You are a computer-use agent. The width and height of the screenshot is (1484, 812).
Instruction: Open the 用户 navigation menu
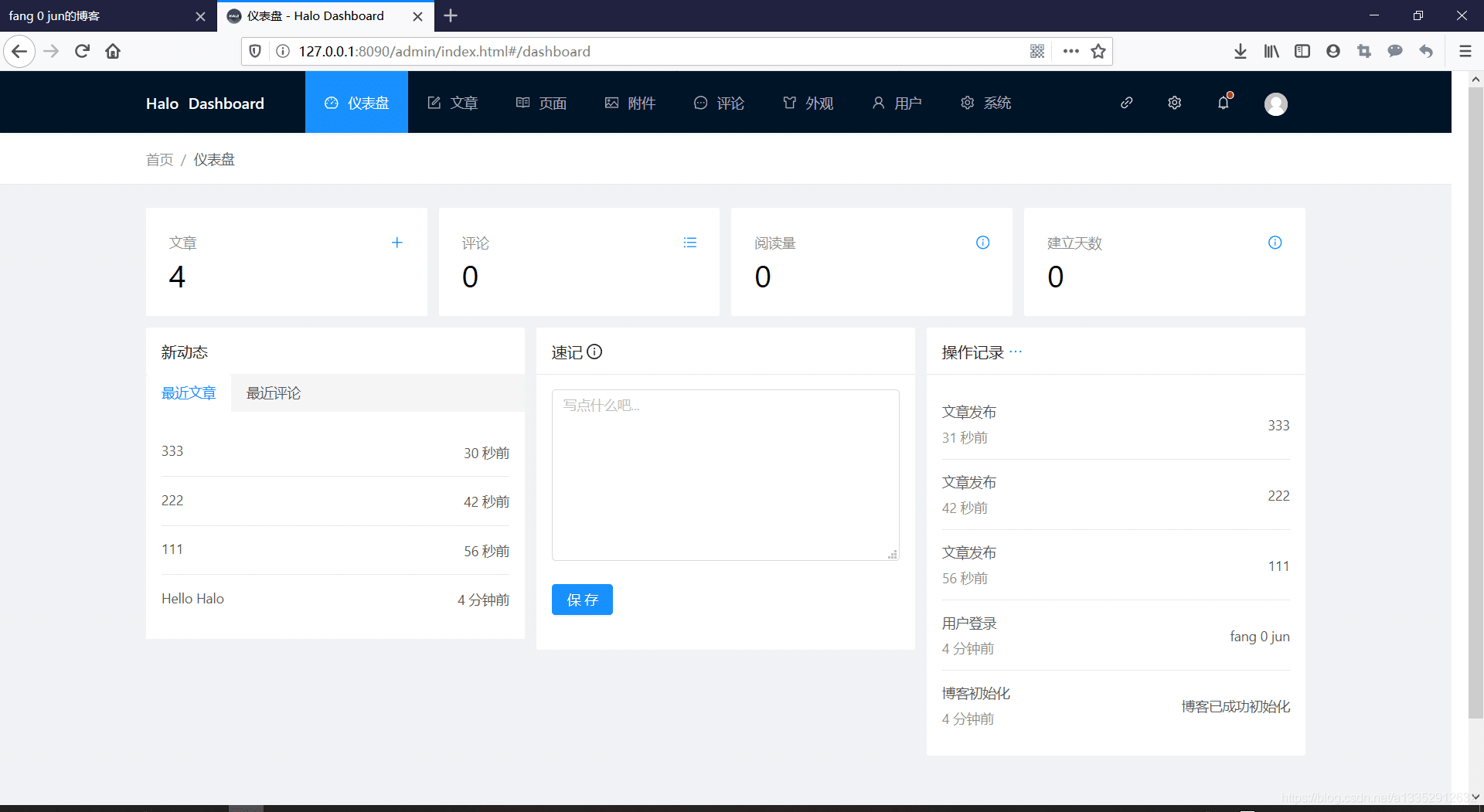pos(897,103)
